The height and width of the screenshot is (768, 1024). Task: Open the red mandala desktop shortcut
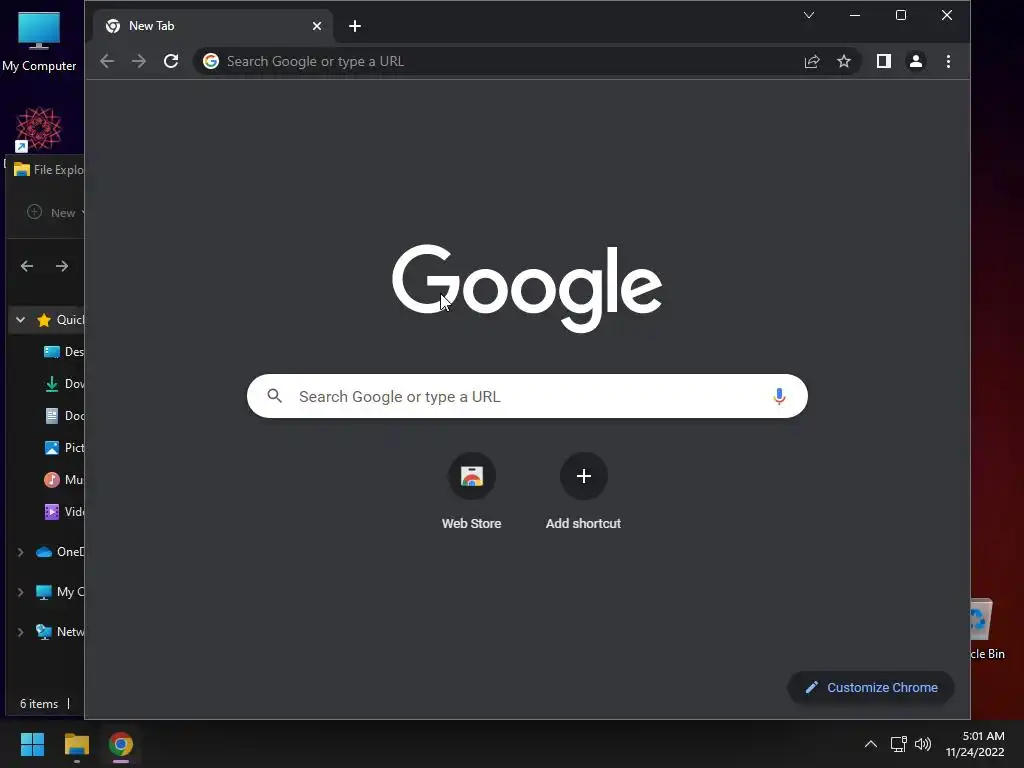click(x=39, y=129)
